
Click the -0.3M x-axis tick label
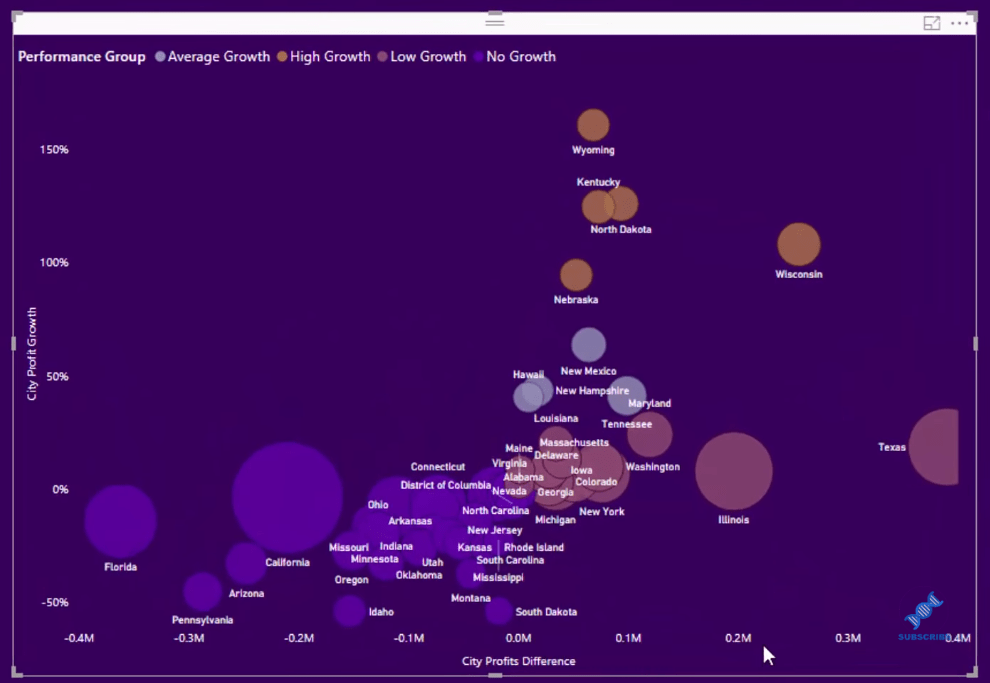189,638
